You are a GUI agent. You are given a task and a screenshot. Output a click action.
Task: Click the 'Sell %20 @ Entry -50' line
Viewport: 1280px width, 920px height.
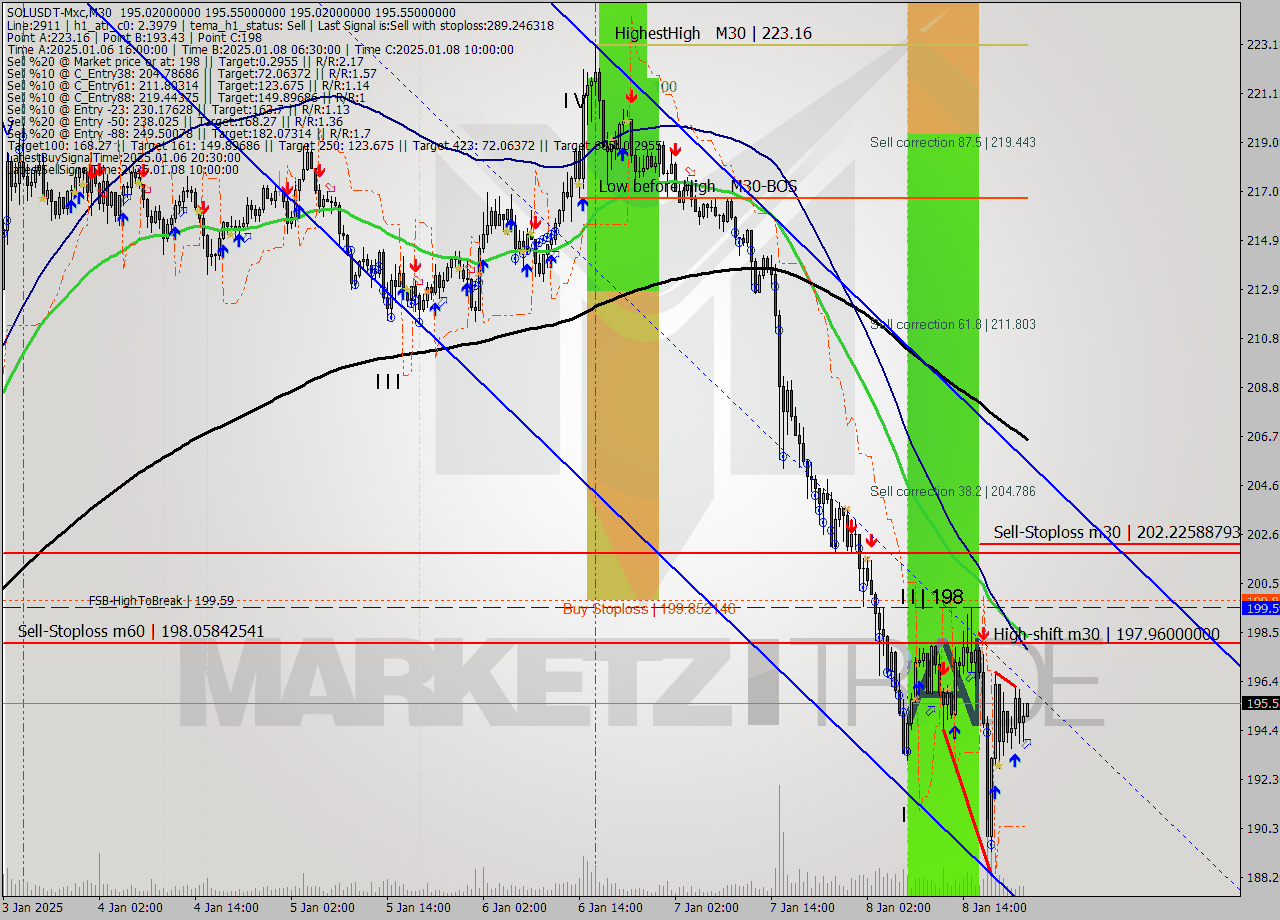pos(173,122)
